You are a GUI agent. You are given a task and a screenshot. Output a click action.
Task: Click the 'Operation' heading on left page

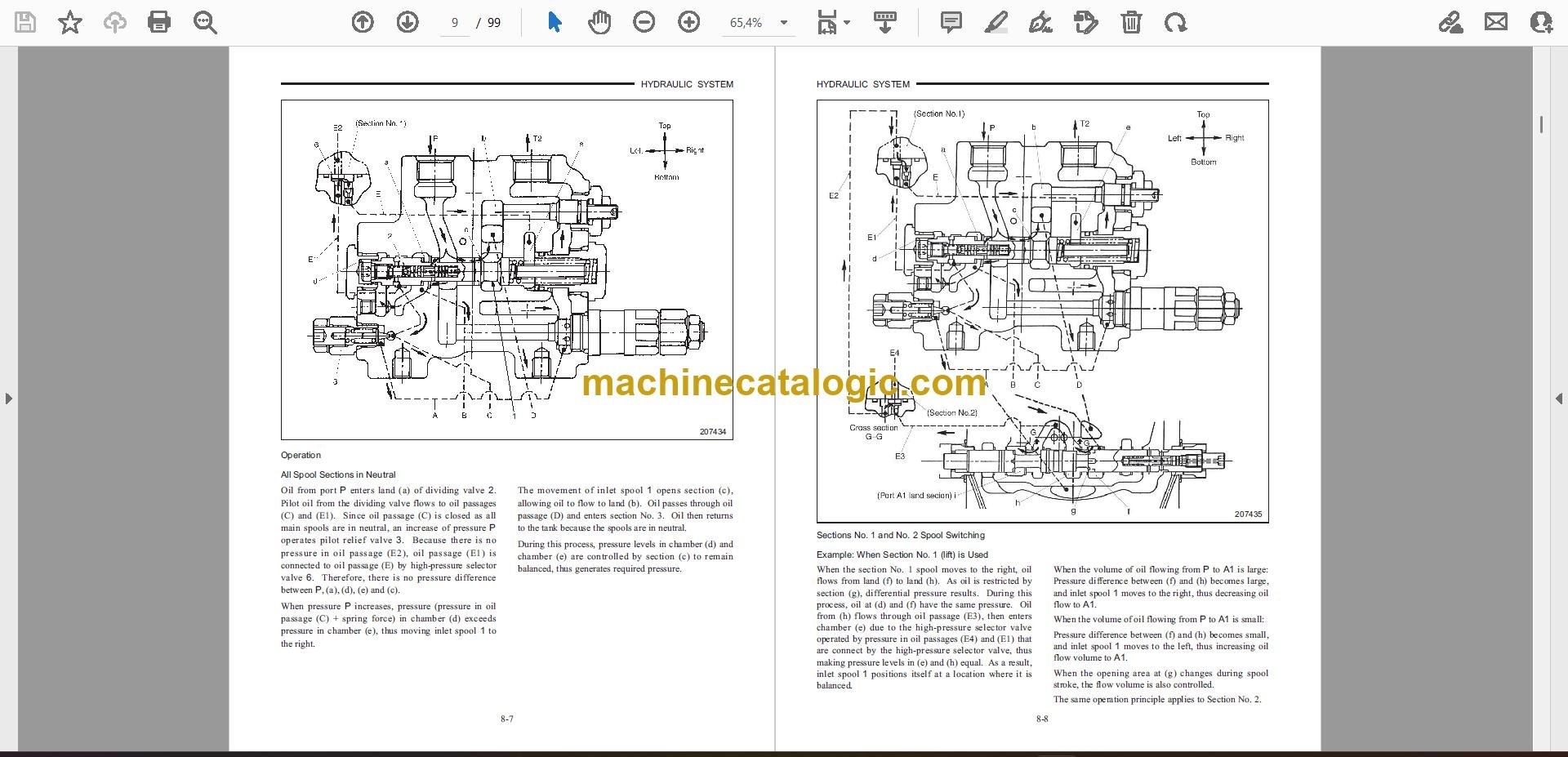tap(301, 455)
